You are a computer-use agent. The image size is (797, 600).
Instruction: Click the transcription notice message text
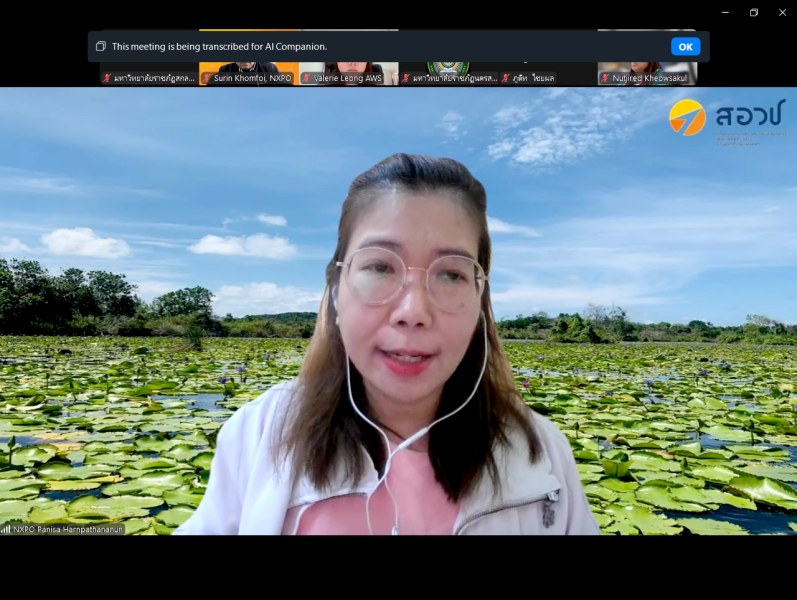(x=219, y=46)
